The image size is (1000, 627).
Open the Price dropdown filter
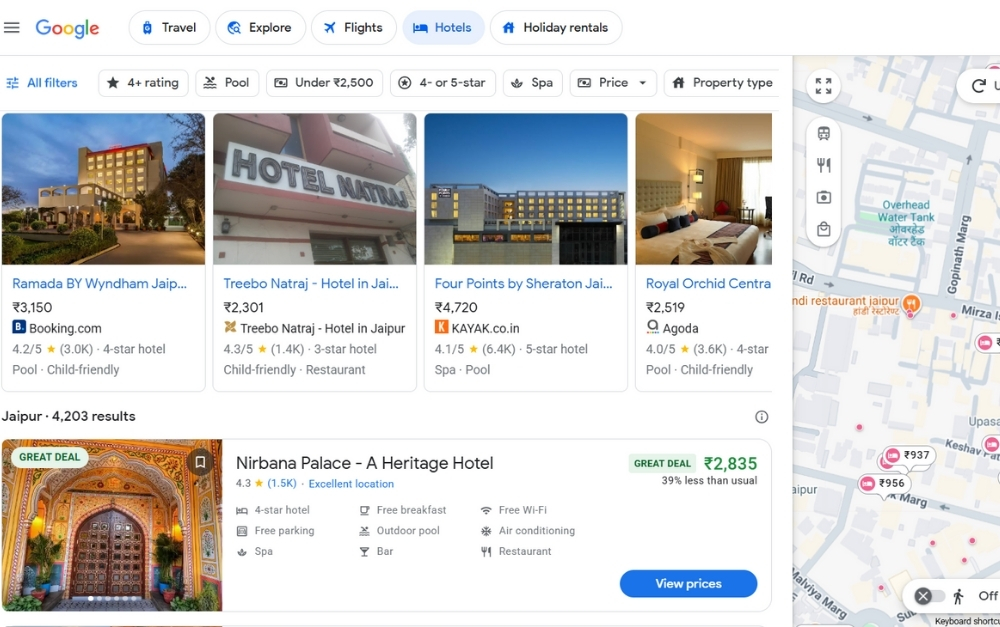click(x=613, y=82)
